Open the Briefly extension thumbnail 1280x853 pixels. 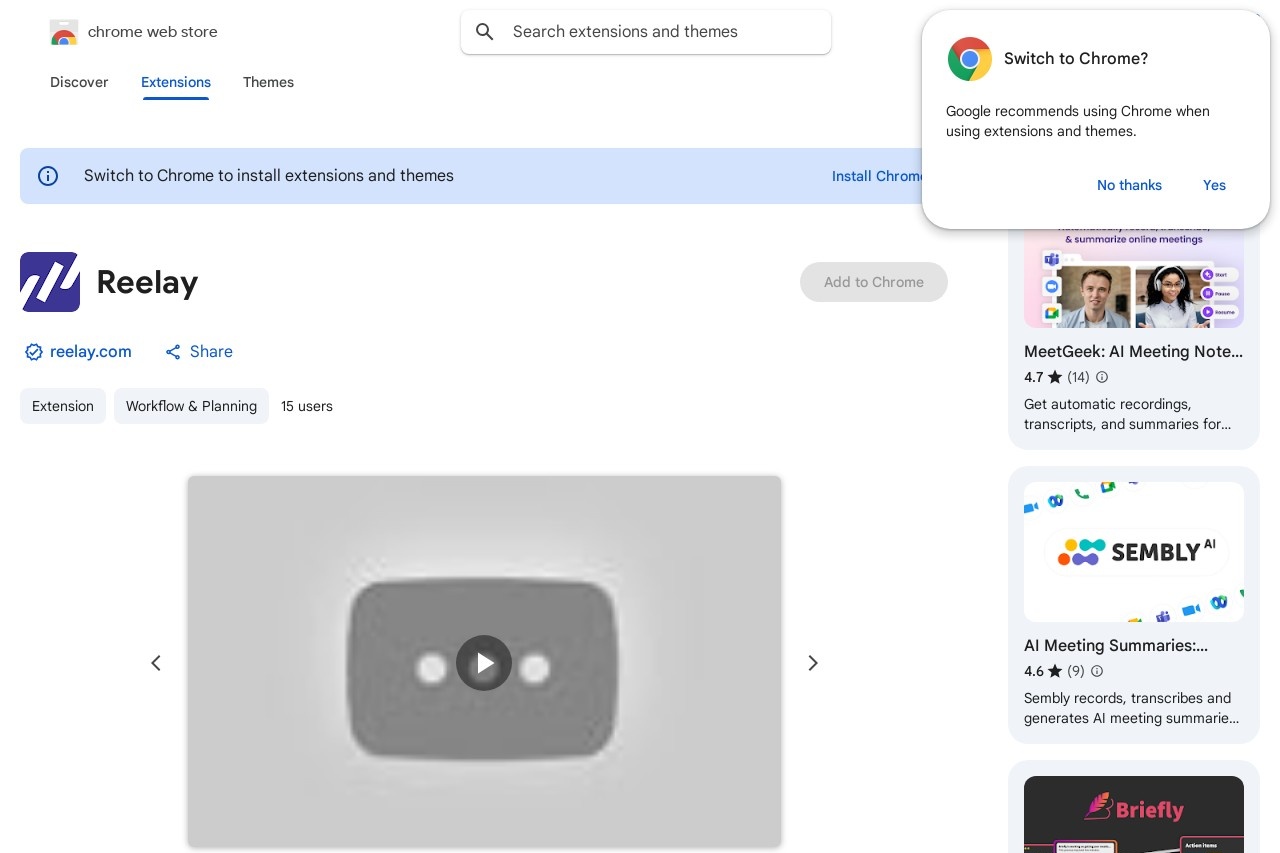pyautogui.click(x=1134, y=814)
